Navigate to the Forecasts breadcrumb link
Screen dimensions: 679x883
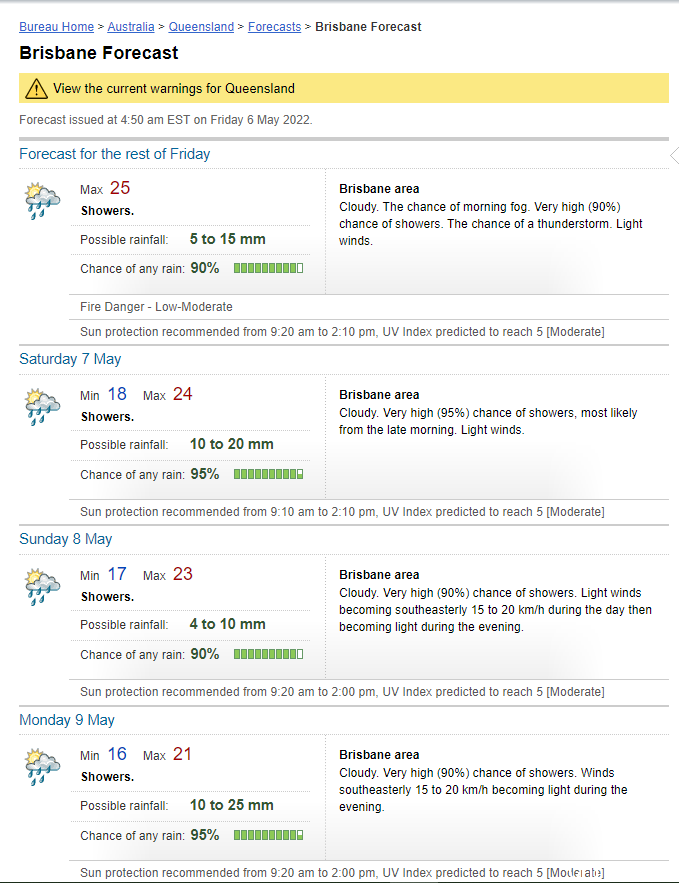(x=274, y=26)
